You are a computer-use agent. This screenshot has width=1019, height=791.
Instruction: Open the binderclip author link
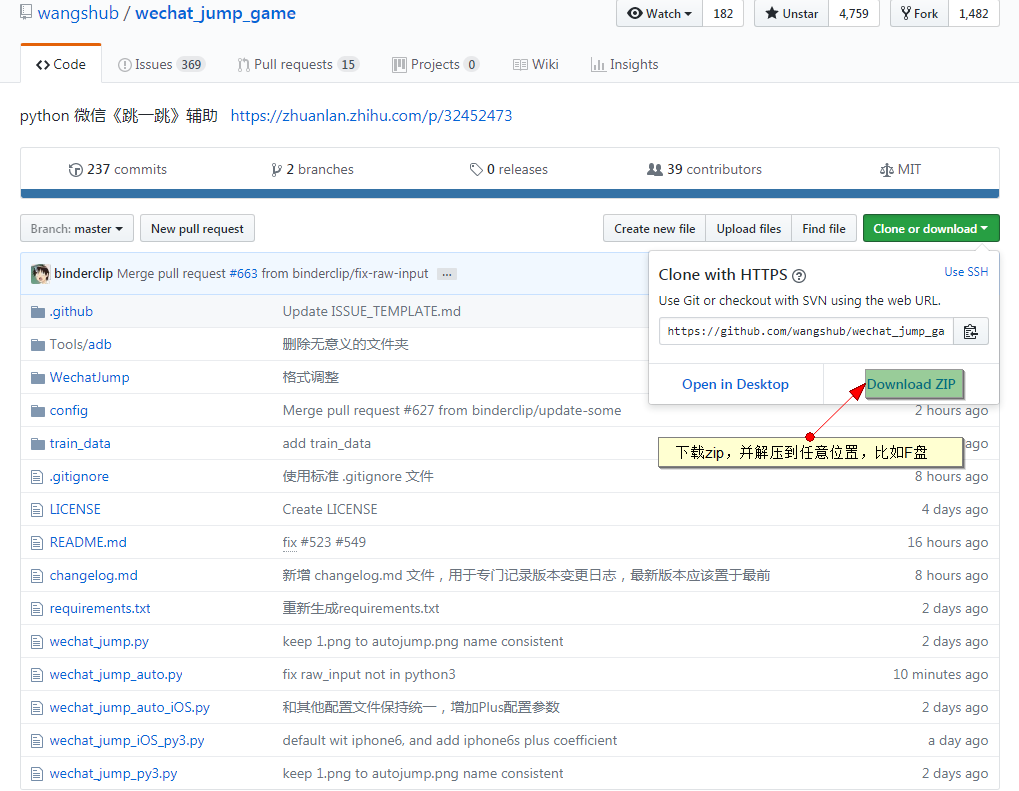tap(83, 274)
